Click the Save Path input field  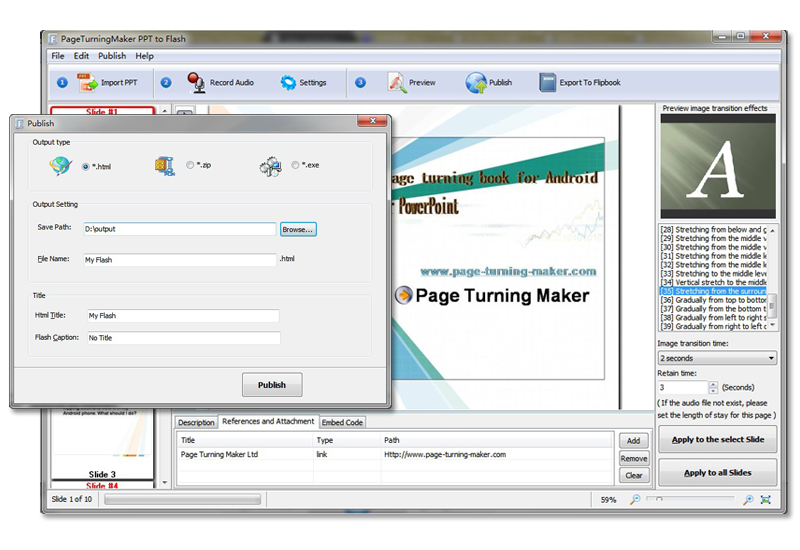click(x=180, y=229)
